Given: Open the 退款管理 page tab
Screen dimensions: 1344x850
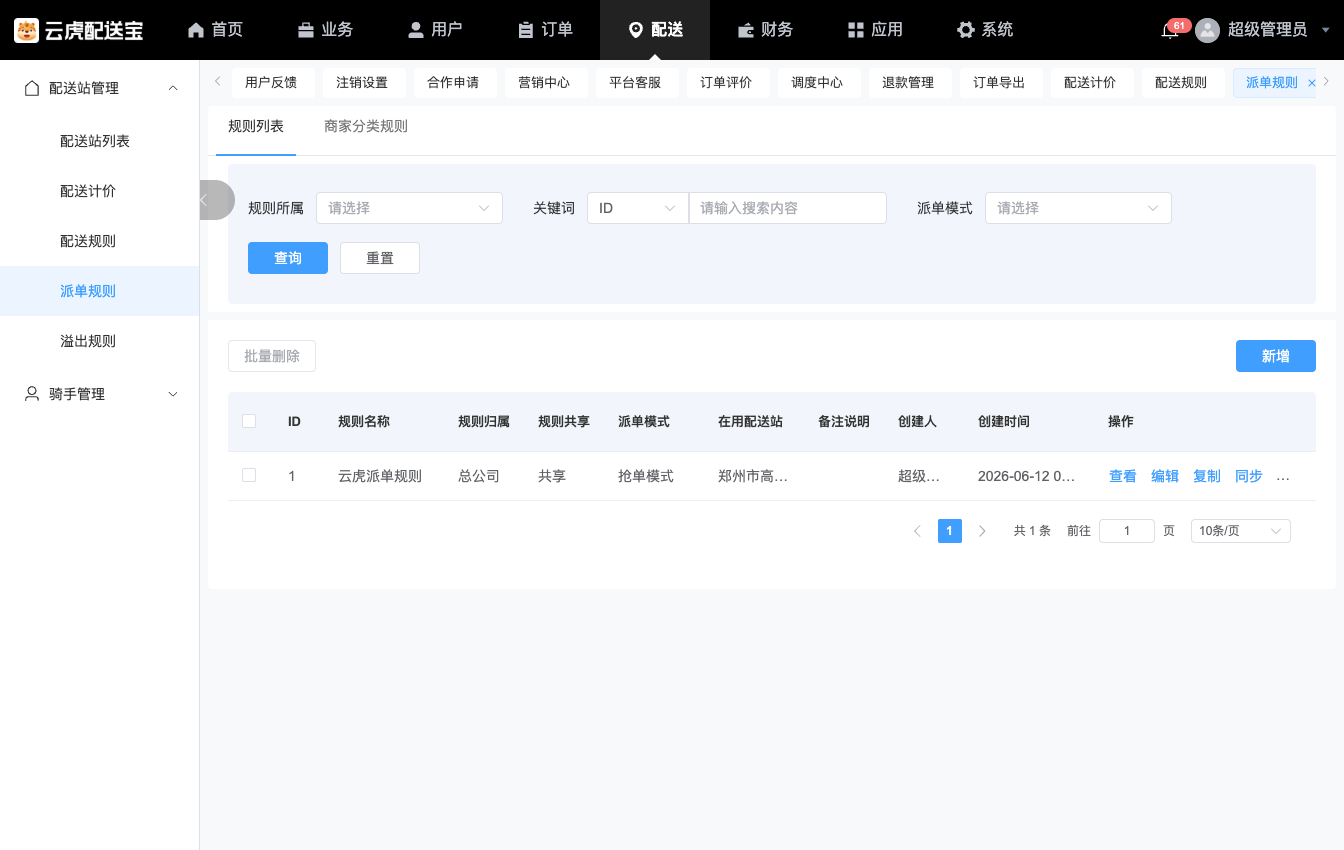Looking at the screenshot, I should click(908, 83).
